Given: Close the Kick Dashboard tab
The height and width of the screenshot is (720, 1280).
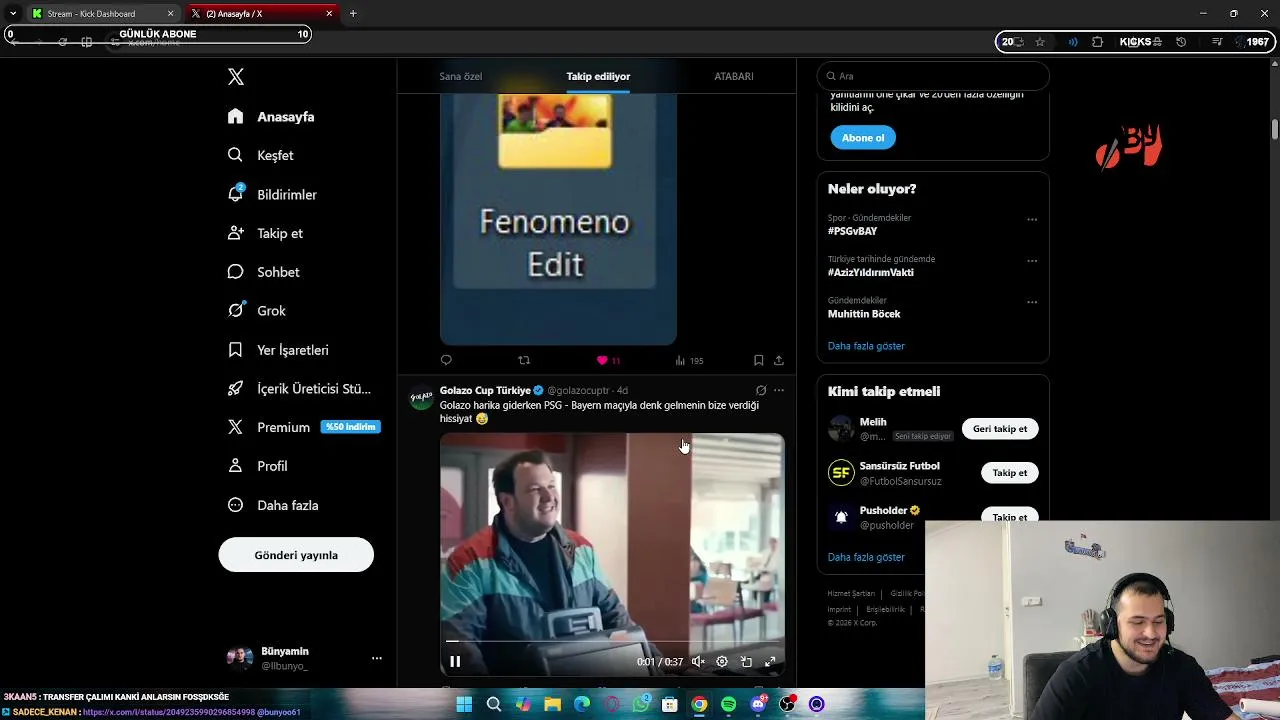Looking at the screenshot, I should pos(170,14).
